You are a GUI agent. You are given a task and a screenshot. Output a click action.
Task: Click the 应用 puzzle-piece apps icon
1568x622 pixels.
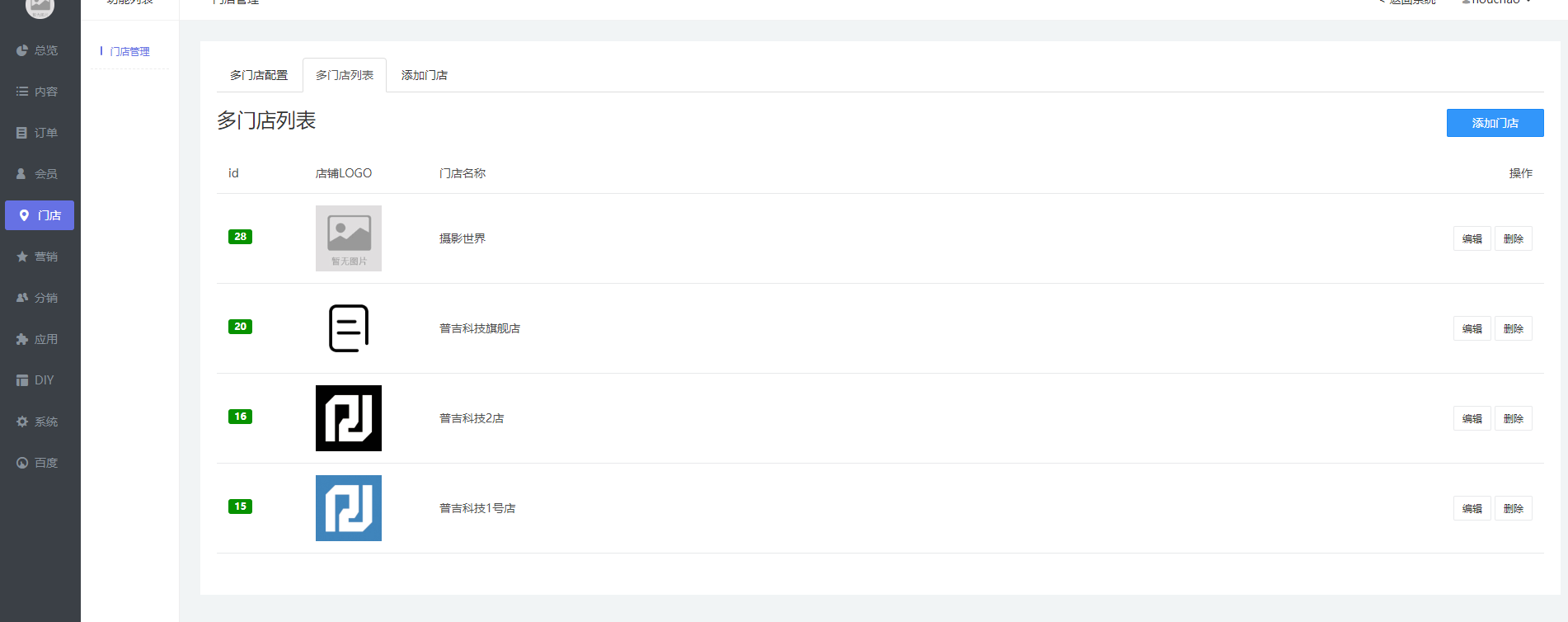pyautogui.click(x=23, y=339)
